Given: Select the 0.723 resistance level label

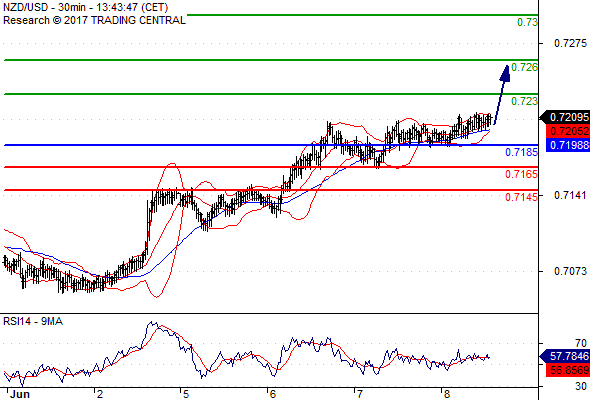Looking at the screenshot, I should (525, 101).
